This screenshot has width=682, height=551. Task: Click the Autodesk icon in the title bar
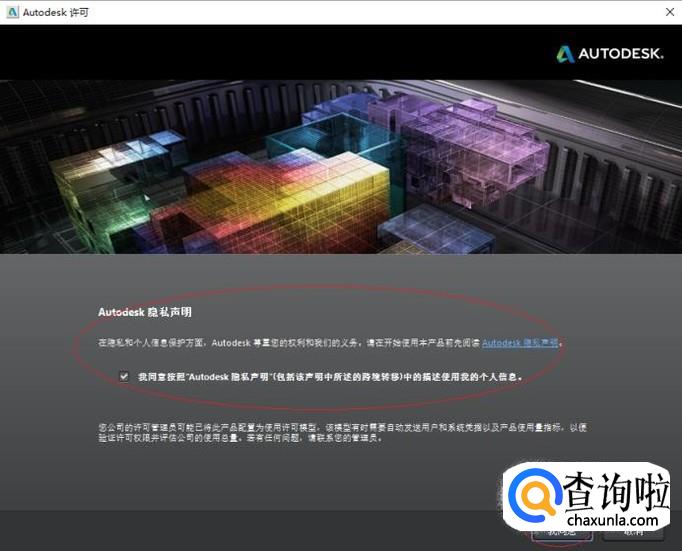[12, 12]
